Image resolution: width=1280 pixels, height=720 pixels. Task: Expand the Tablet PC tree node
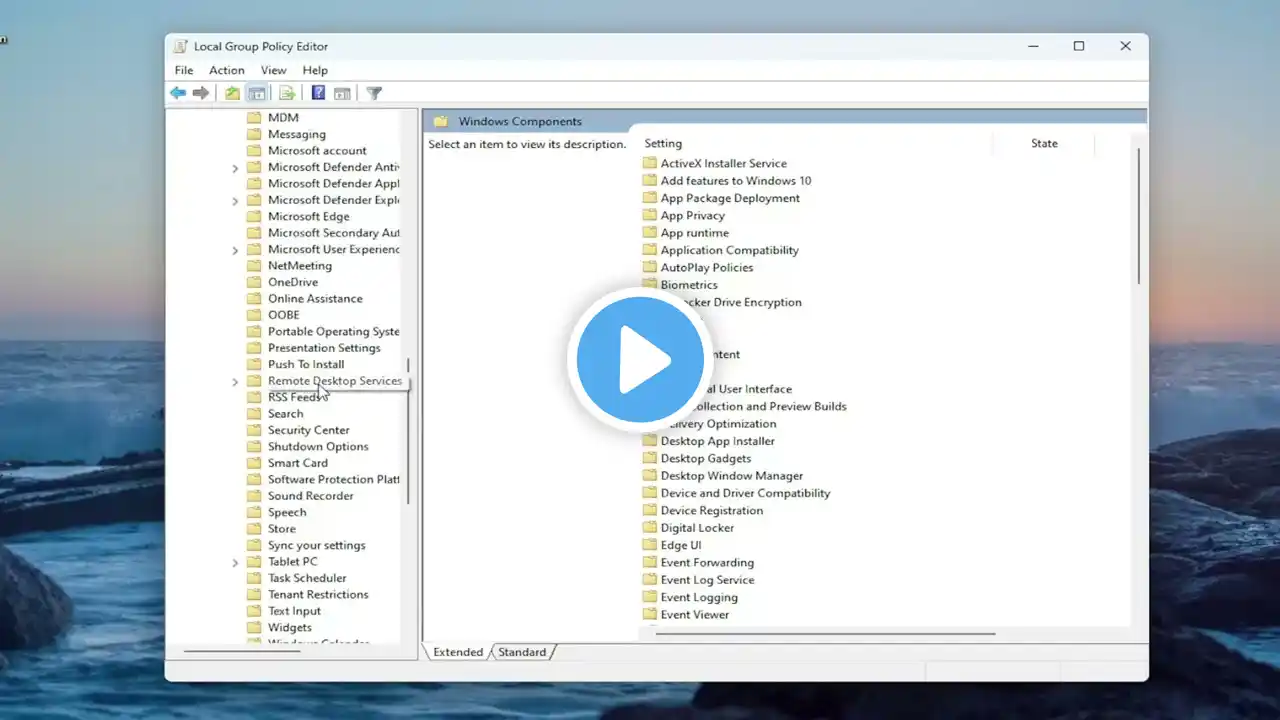235,563
